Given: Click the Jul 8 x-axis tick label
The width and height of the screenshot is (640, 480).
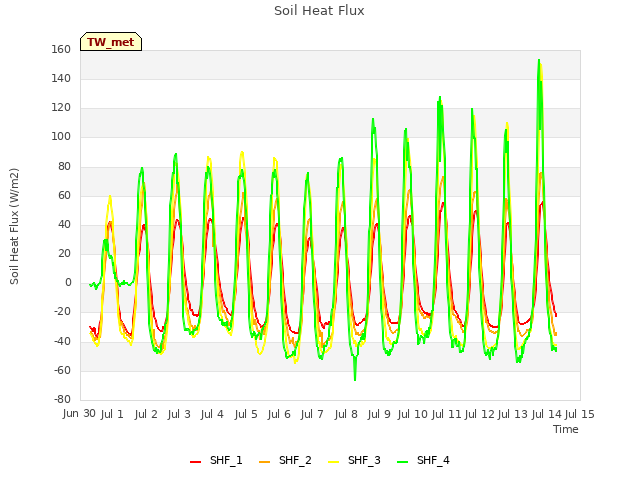Looking at the screenshot, I should (346, 414).
